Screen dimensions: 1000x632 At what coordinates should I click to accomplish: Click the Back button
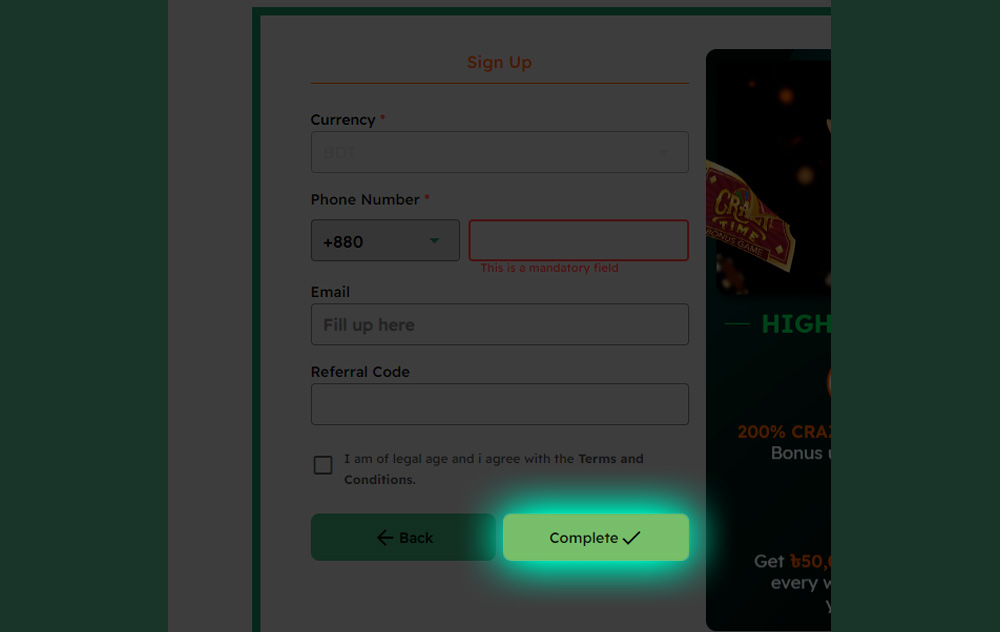[403, 537]
